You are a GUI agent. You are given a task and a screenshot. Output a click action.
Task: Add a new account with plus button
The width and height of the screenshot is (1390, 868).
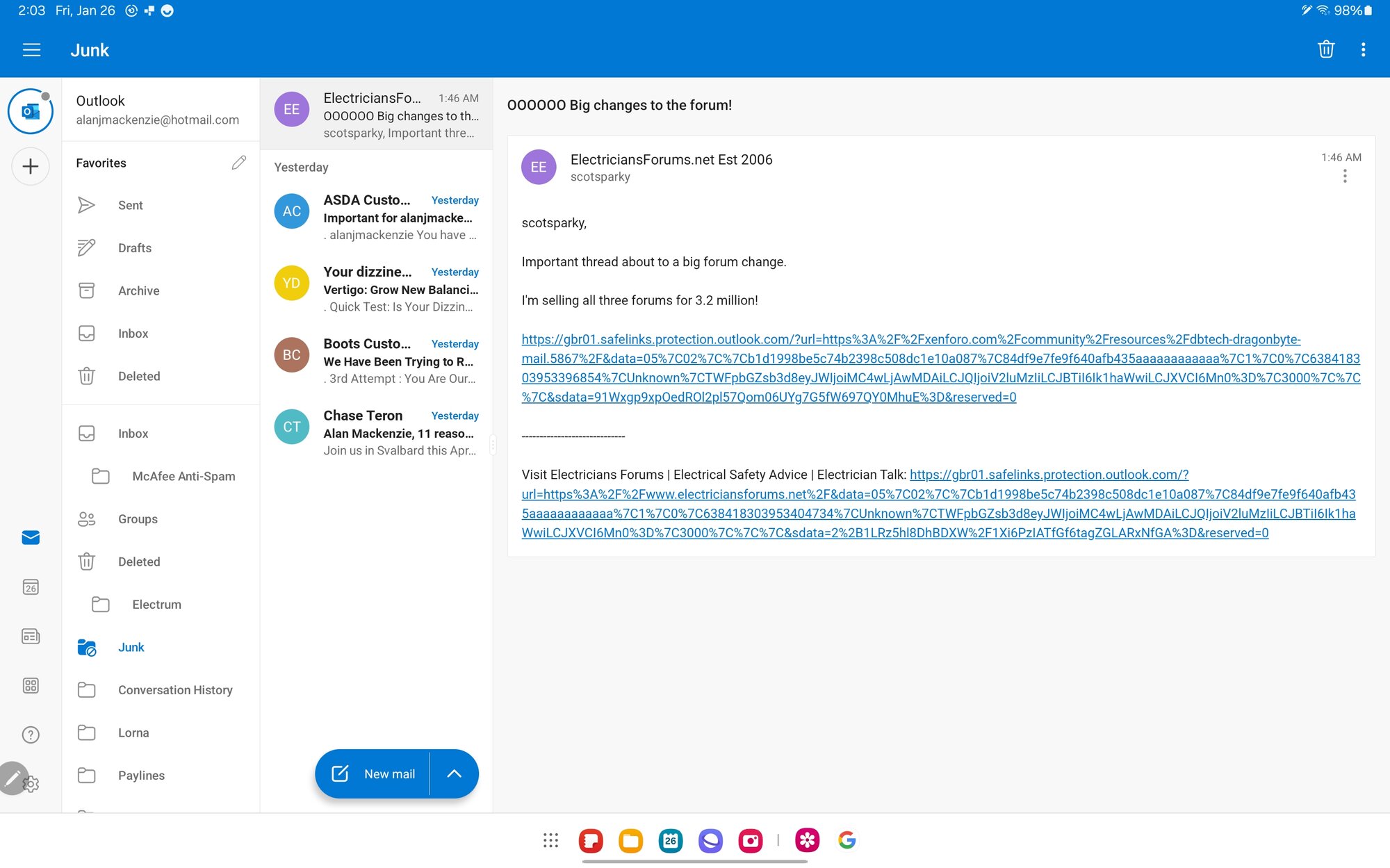click(31, 167)
